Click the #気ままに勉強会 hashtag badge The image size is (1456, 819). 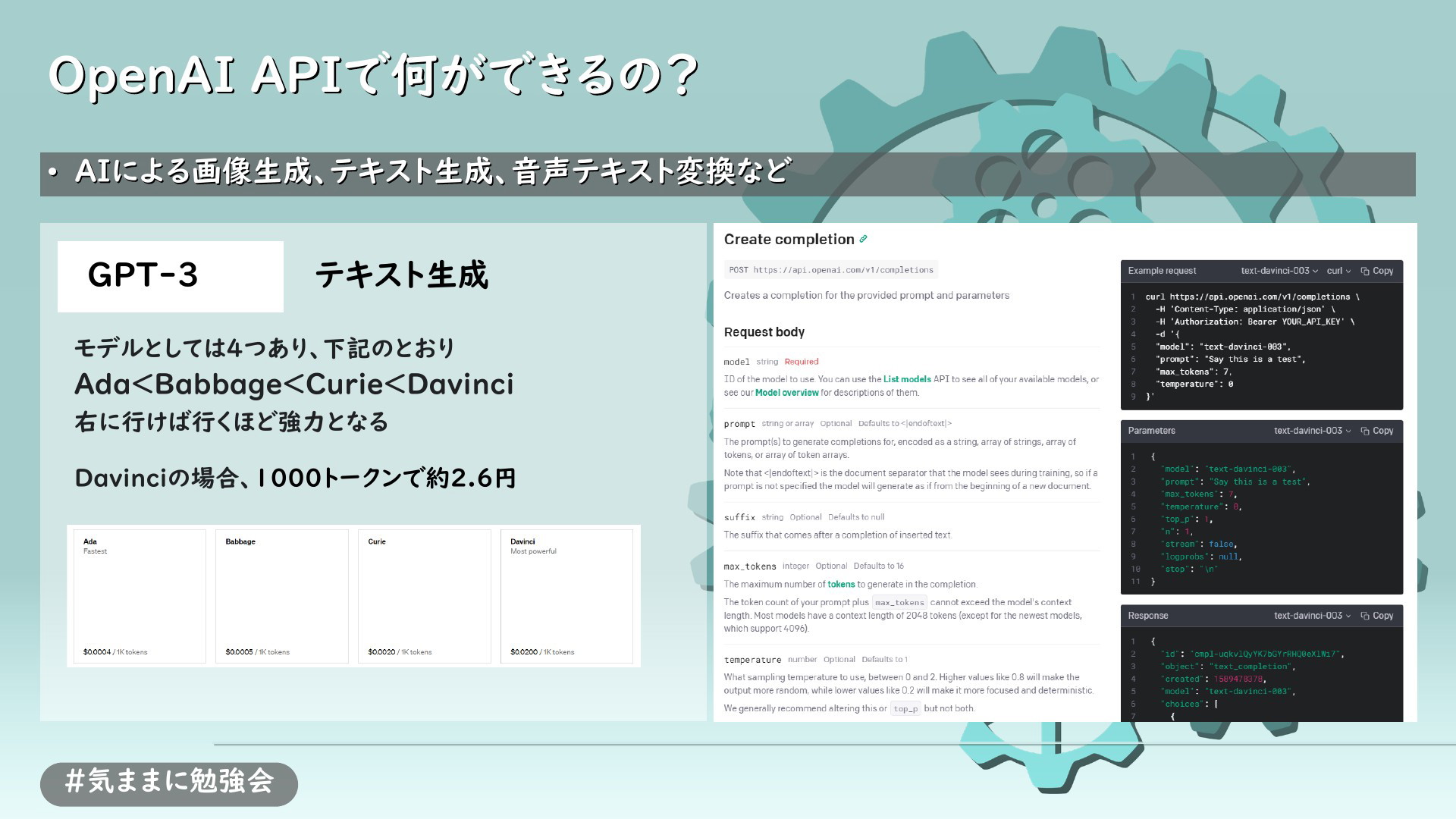click(x=169, y=784)
